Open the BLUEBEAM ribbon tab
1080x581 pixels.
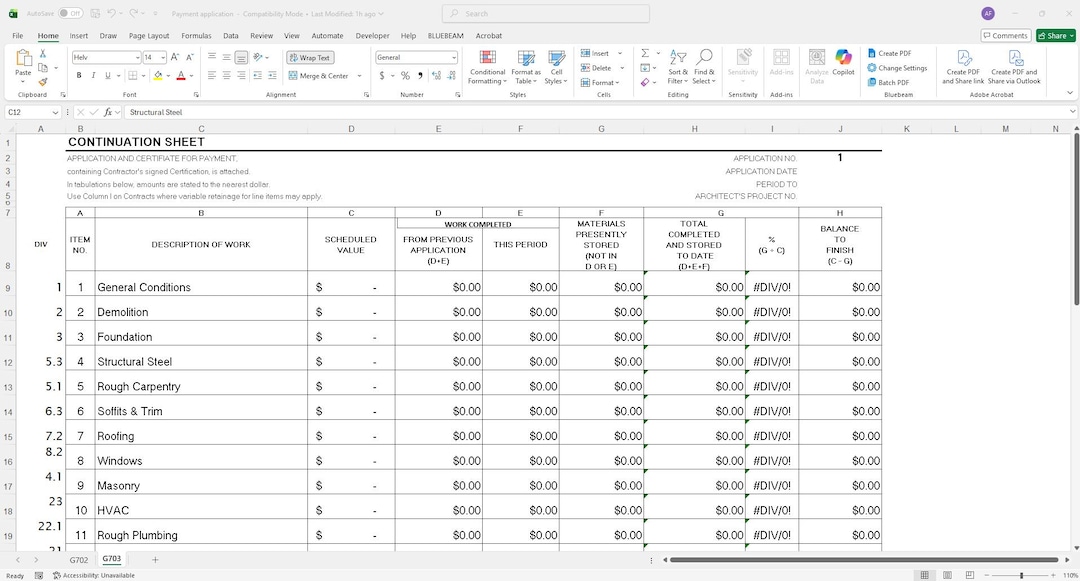coord(446,36)
